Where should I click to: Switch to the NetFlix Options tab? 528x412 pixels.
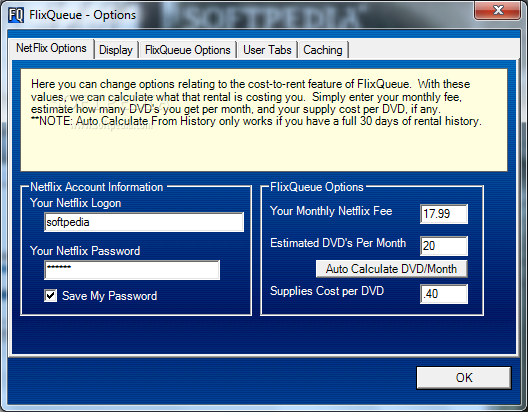coord(52,48)
